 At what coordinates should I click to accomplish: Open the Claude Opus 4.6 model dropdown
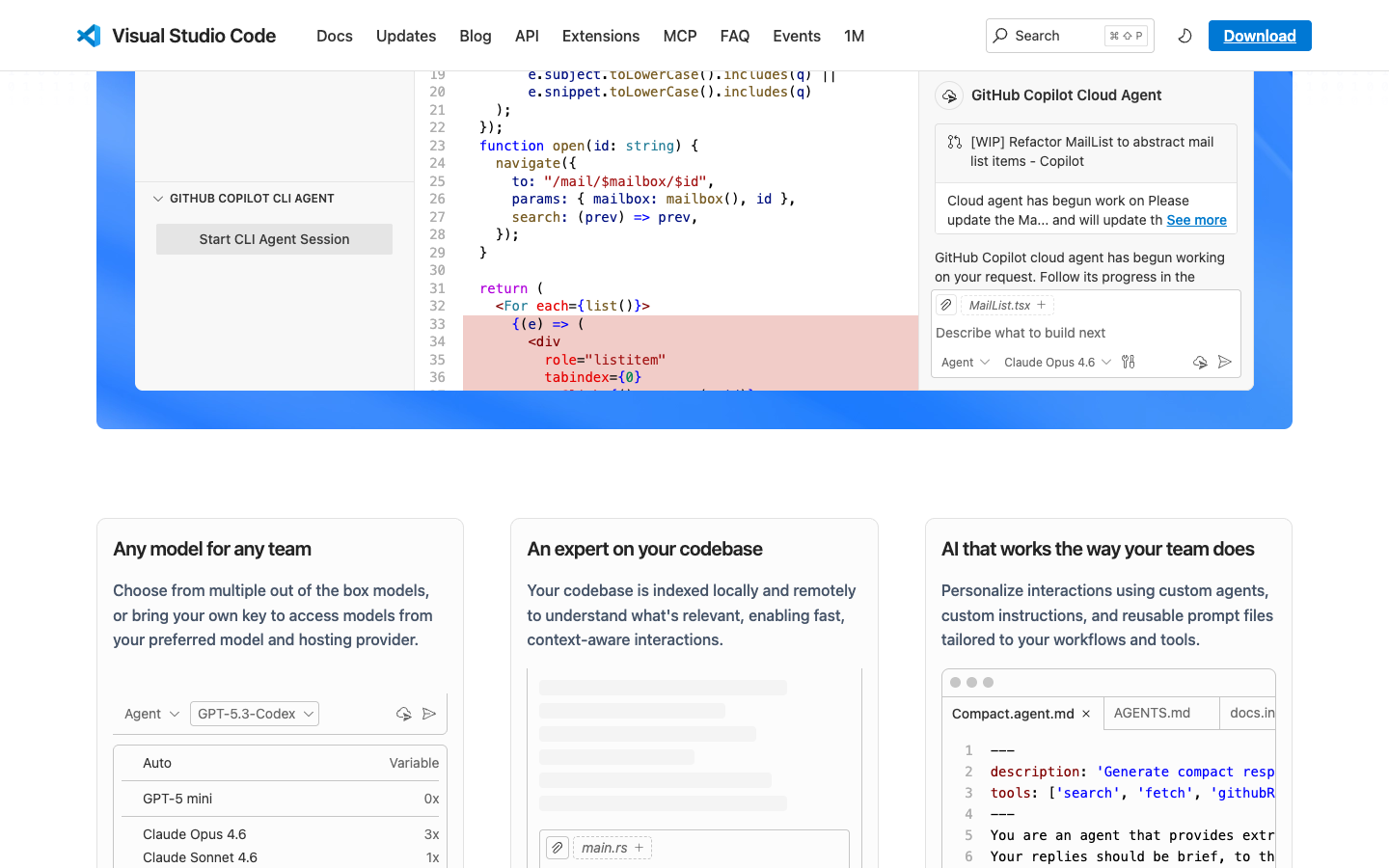point(1057,362)
